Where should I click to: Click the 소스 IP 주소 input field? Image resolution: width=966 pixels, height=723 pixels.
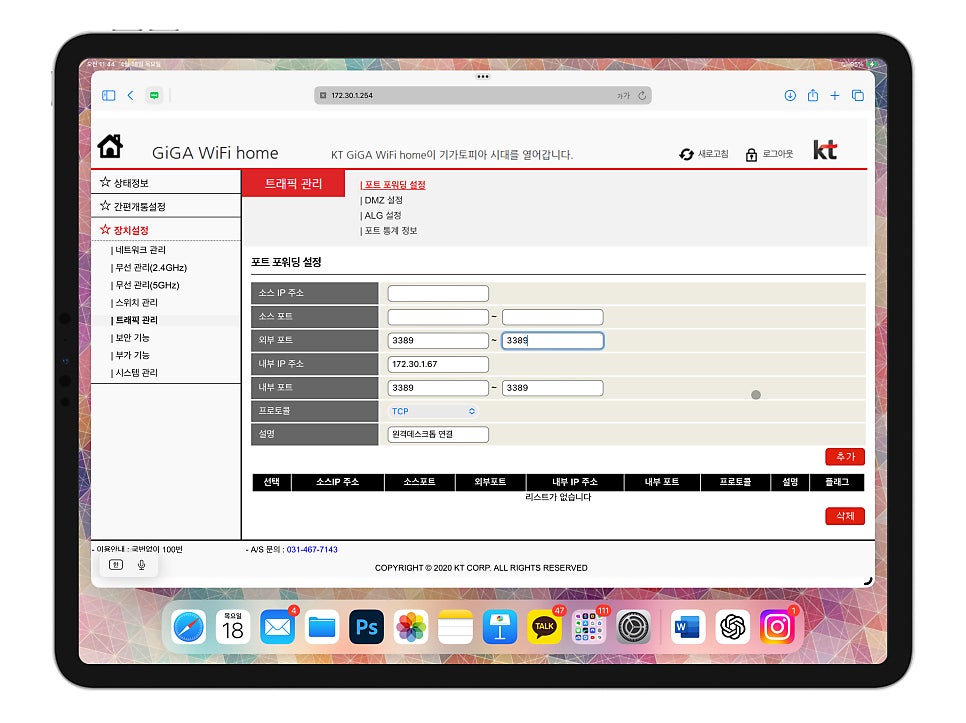click(x=438, y=293)
